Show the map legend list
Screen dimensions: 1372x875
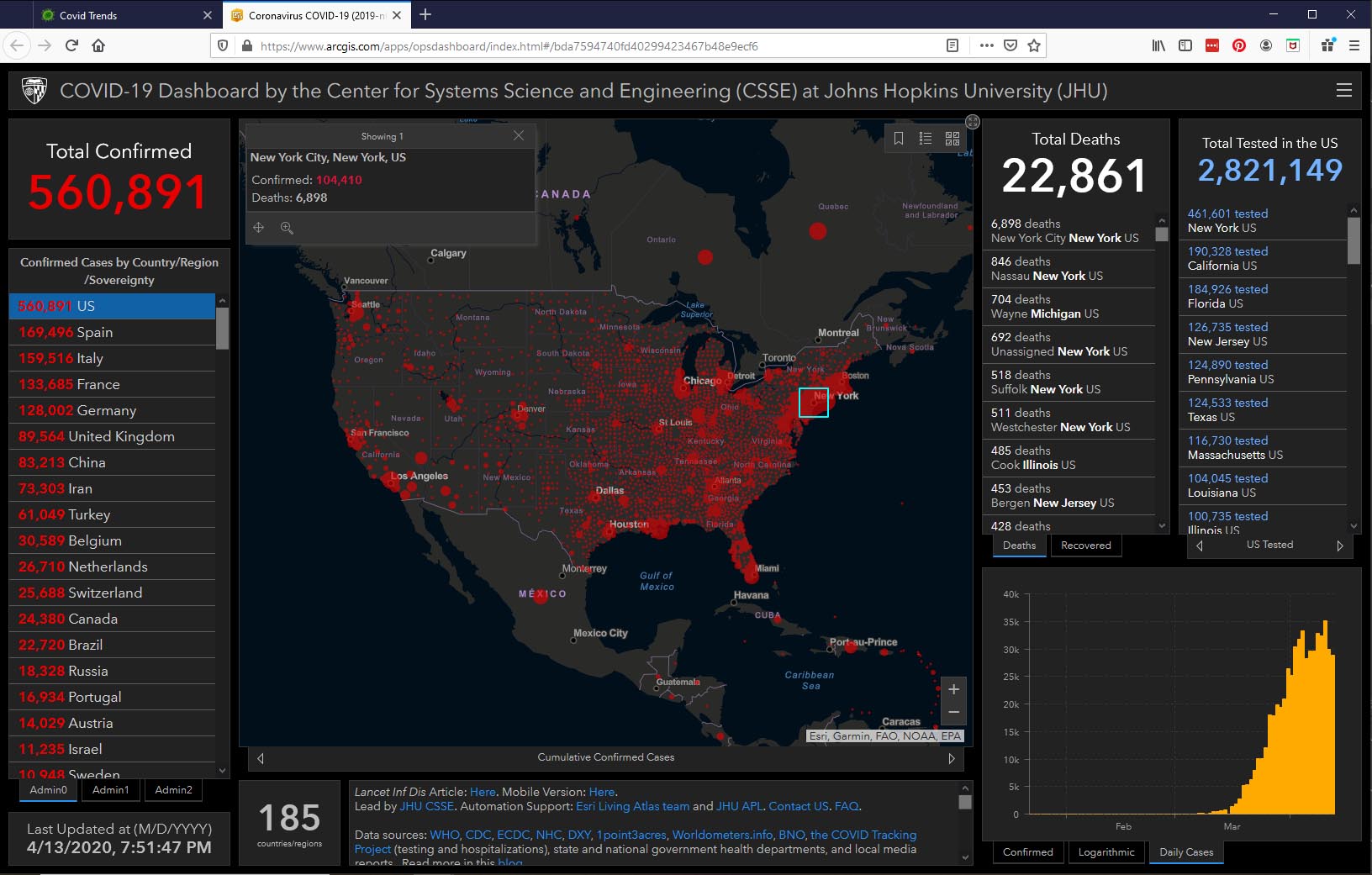pos(926,139)
